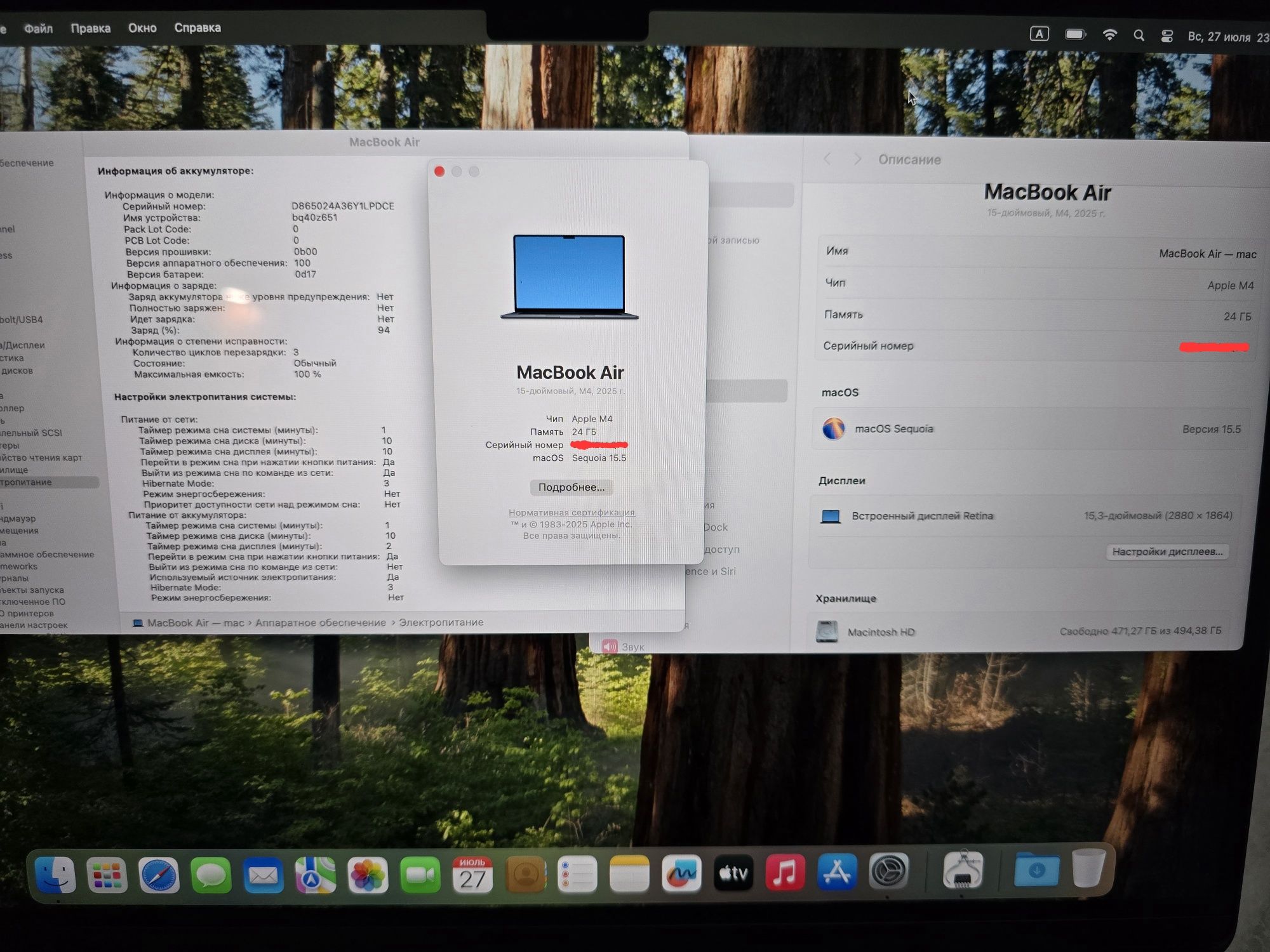Open Control Center in menu bar
This screenshot has width=1270, height=952.
[1167, 36]
